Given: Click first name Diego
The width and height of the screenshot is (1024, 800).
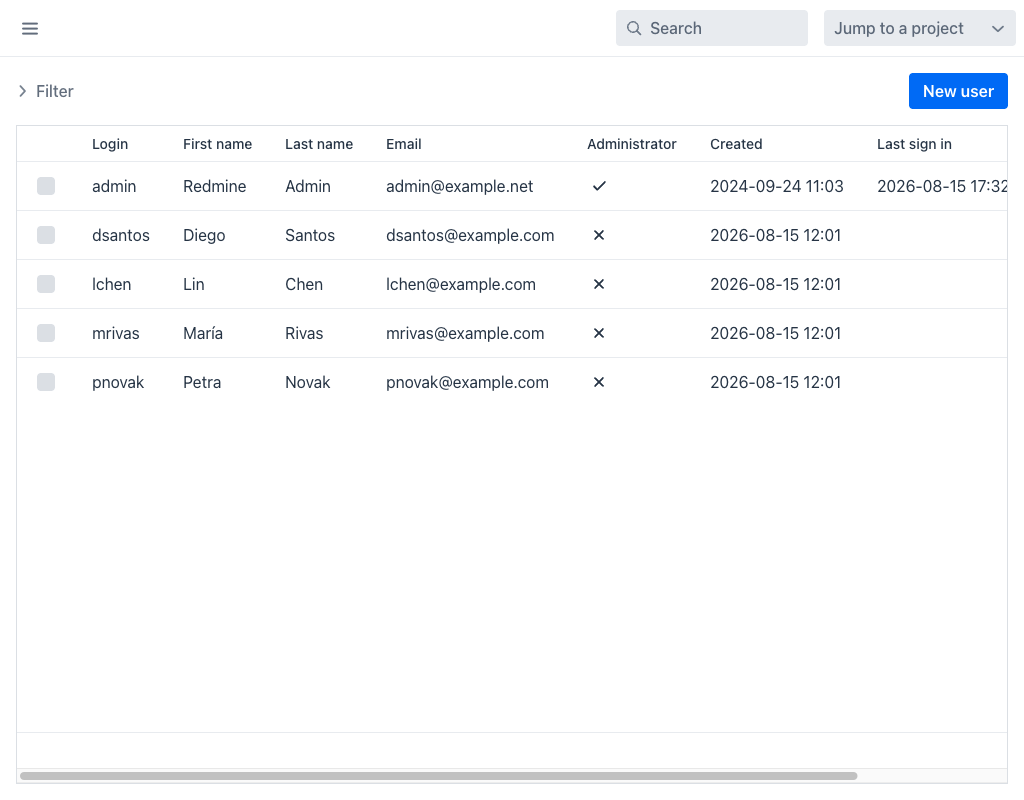Looking at the screenshot, I should point(204,235).
